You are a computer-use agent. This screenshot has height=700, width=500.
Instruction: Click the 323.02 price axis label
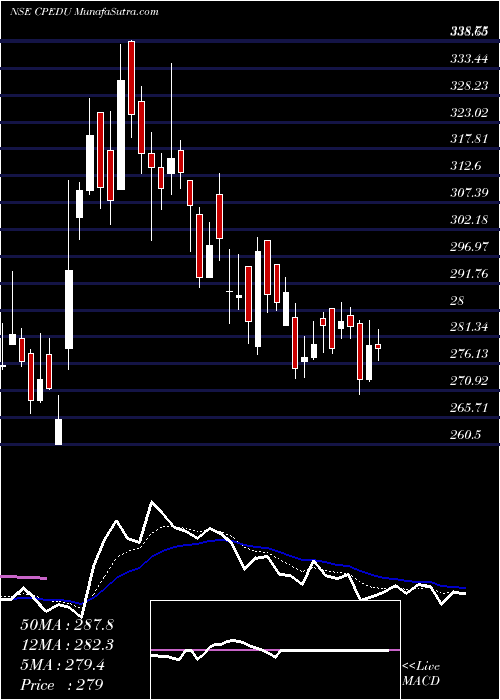tap(469, 112)
